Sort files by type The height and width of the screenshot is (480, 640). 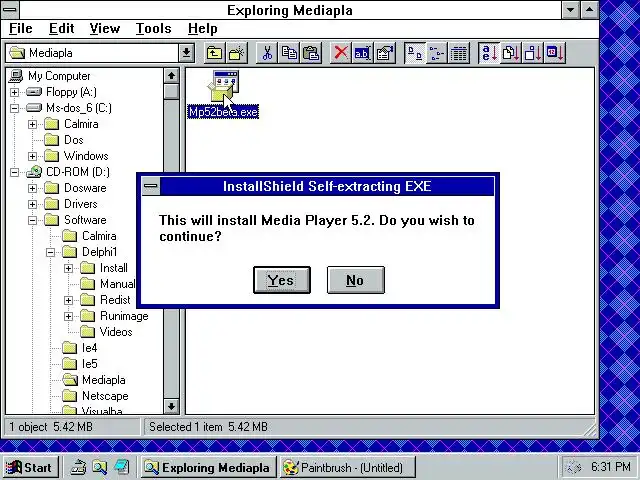click(x=511, y=53)
